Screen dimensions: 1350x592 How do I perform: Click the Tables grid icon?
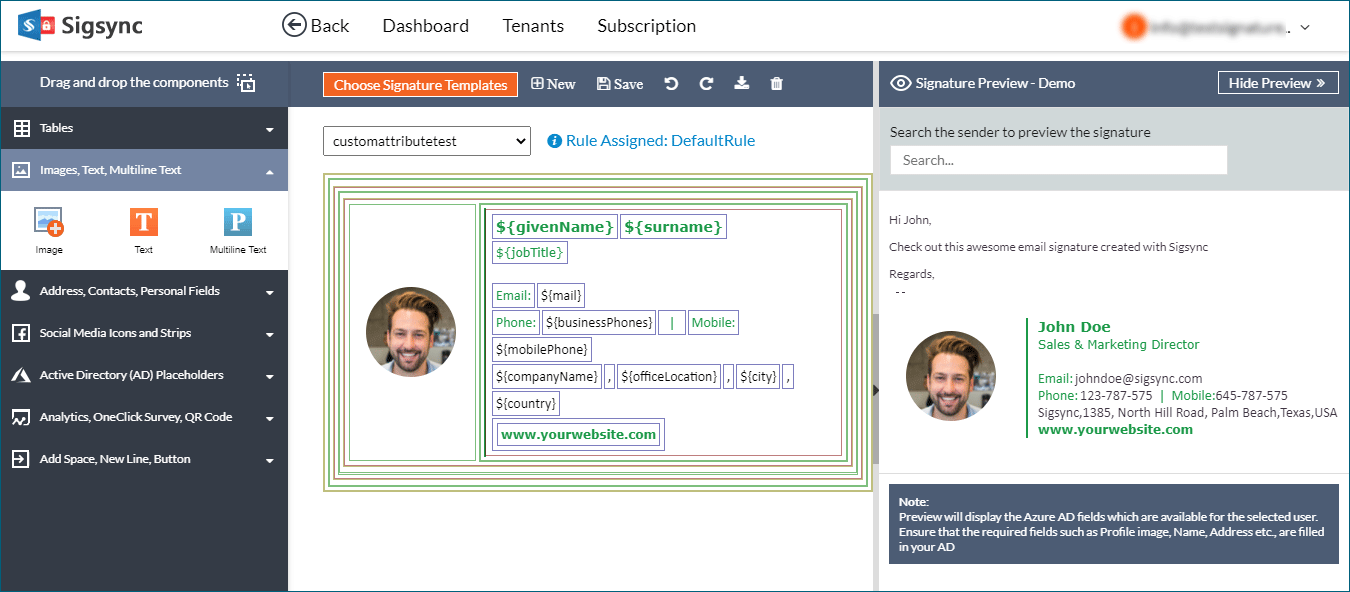(x=21, y=128)
